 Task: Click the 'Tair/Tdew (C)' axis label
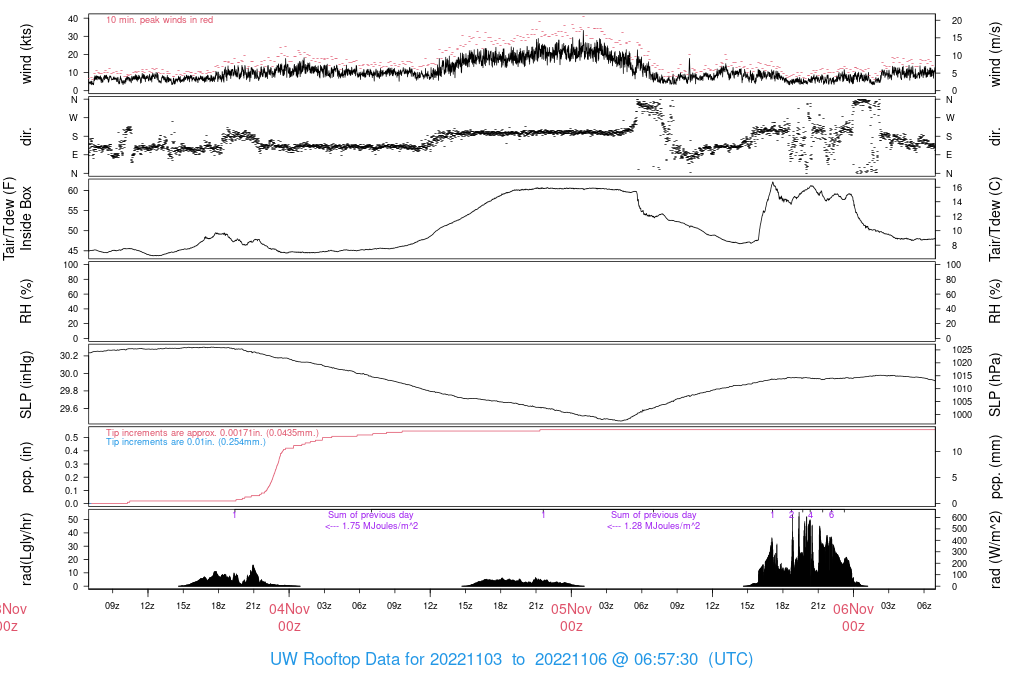(x=995, y=219)
